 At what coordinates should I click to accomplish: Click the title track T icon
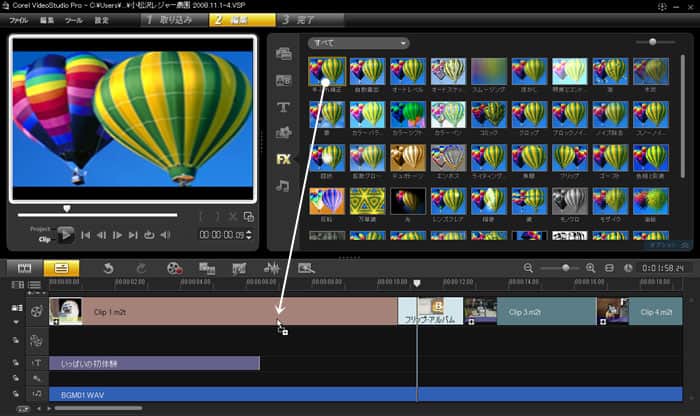[x=37, y=363]
